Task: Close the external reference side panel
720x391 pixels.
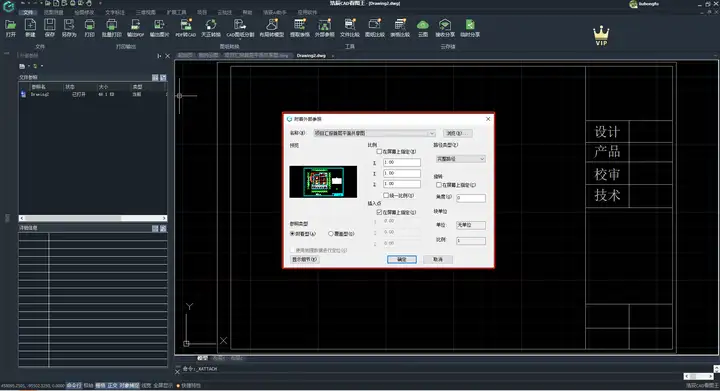Action: [168, 56]
